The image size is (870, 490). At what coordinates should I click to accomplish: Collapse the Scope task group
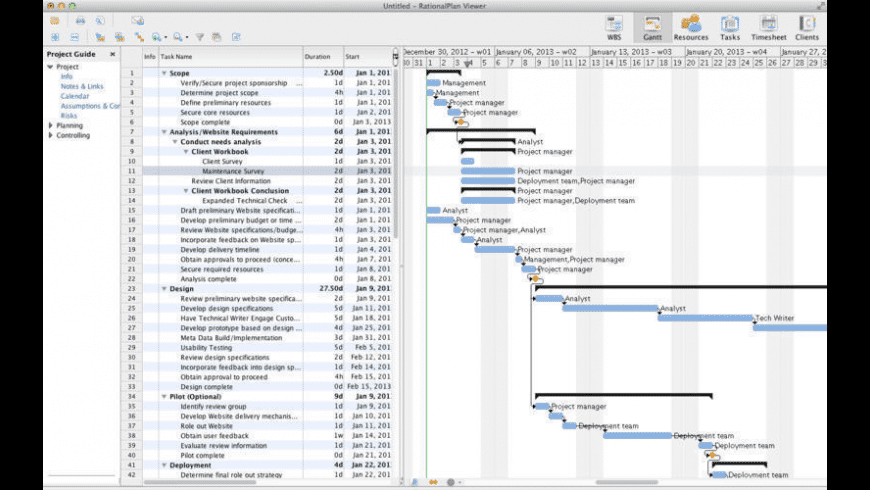pos(164,73)
